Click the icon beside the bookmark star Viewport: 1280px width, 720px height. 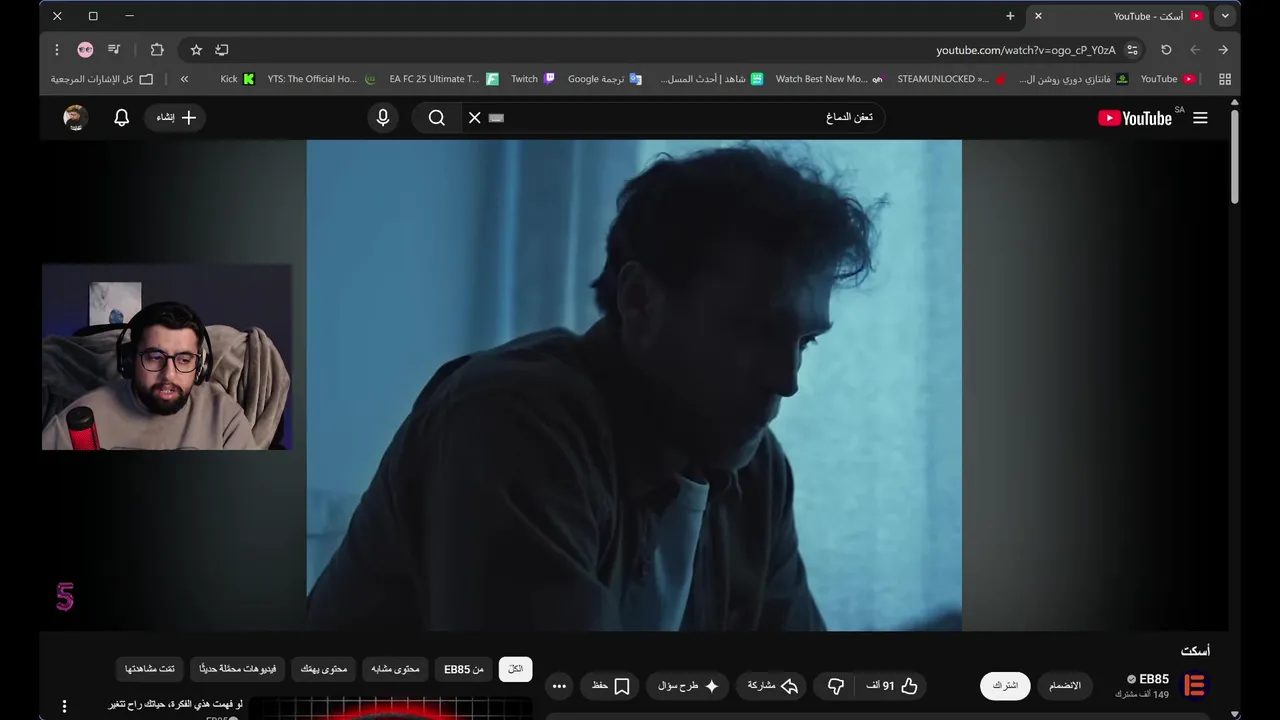tap(222, 50)
